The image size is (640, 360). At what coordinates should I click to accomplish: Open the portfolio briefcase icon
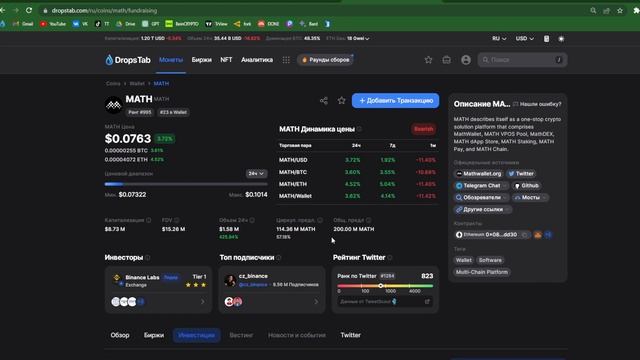pos(447,60)
